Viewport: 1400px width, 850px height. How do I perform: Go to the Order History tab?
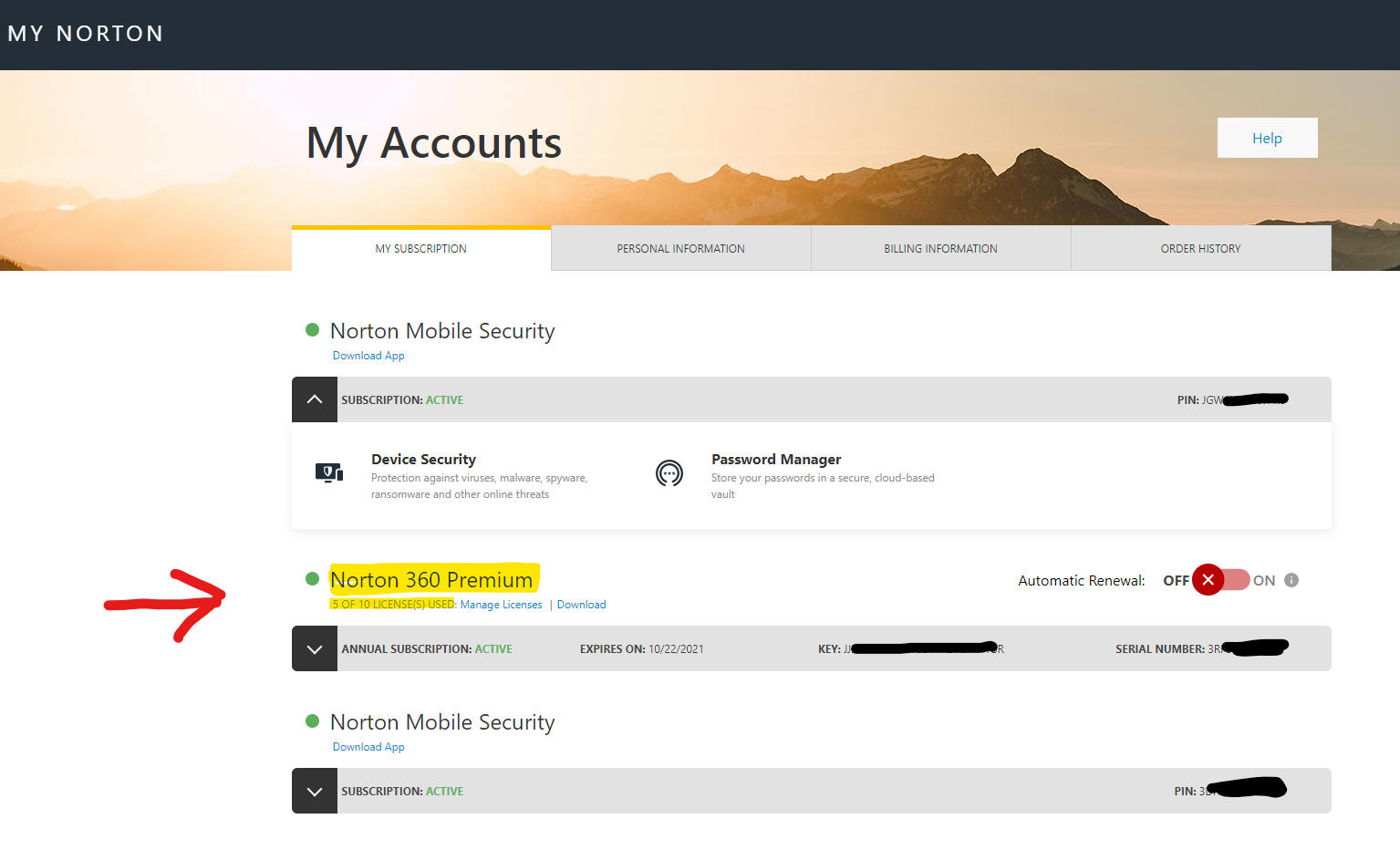point(1200,248)
